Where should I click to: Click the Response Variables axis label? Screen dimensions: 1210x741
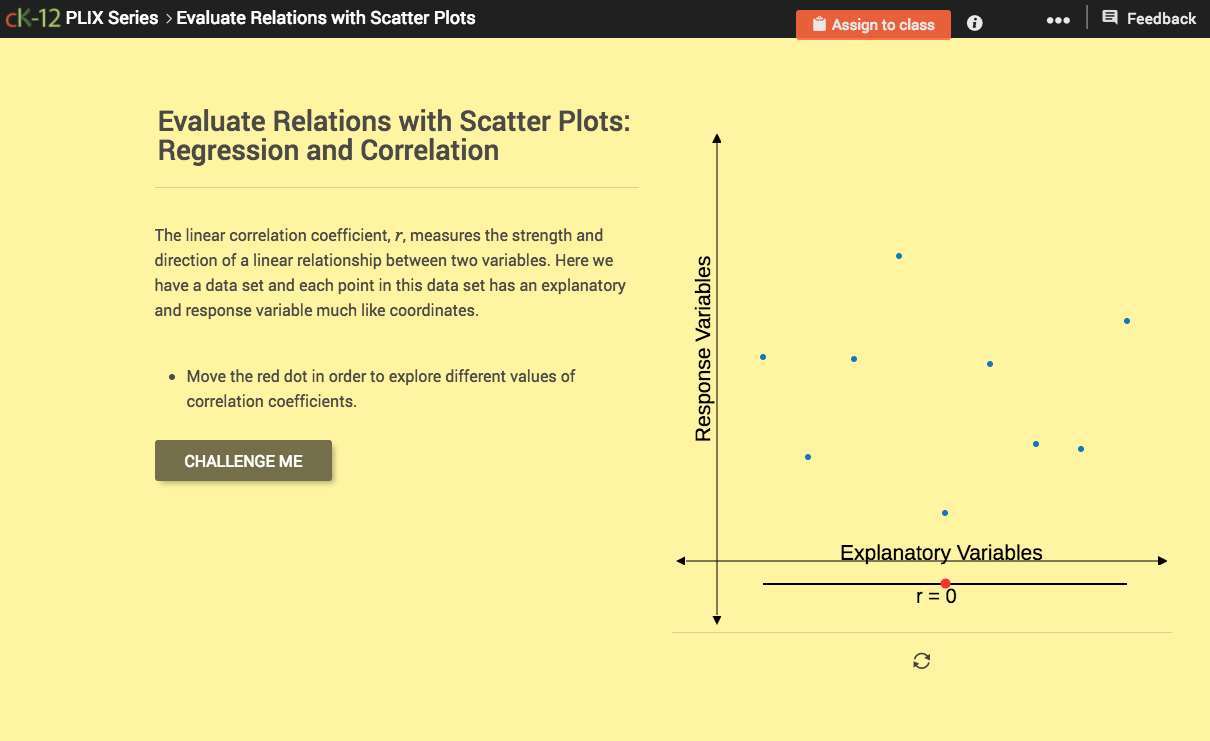click(x=703, y=349)
